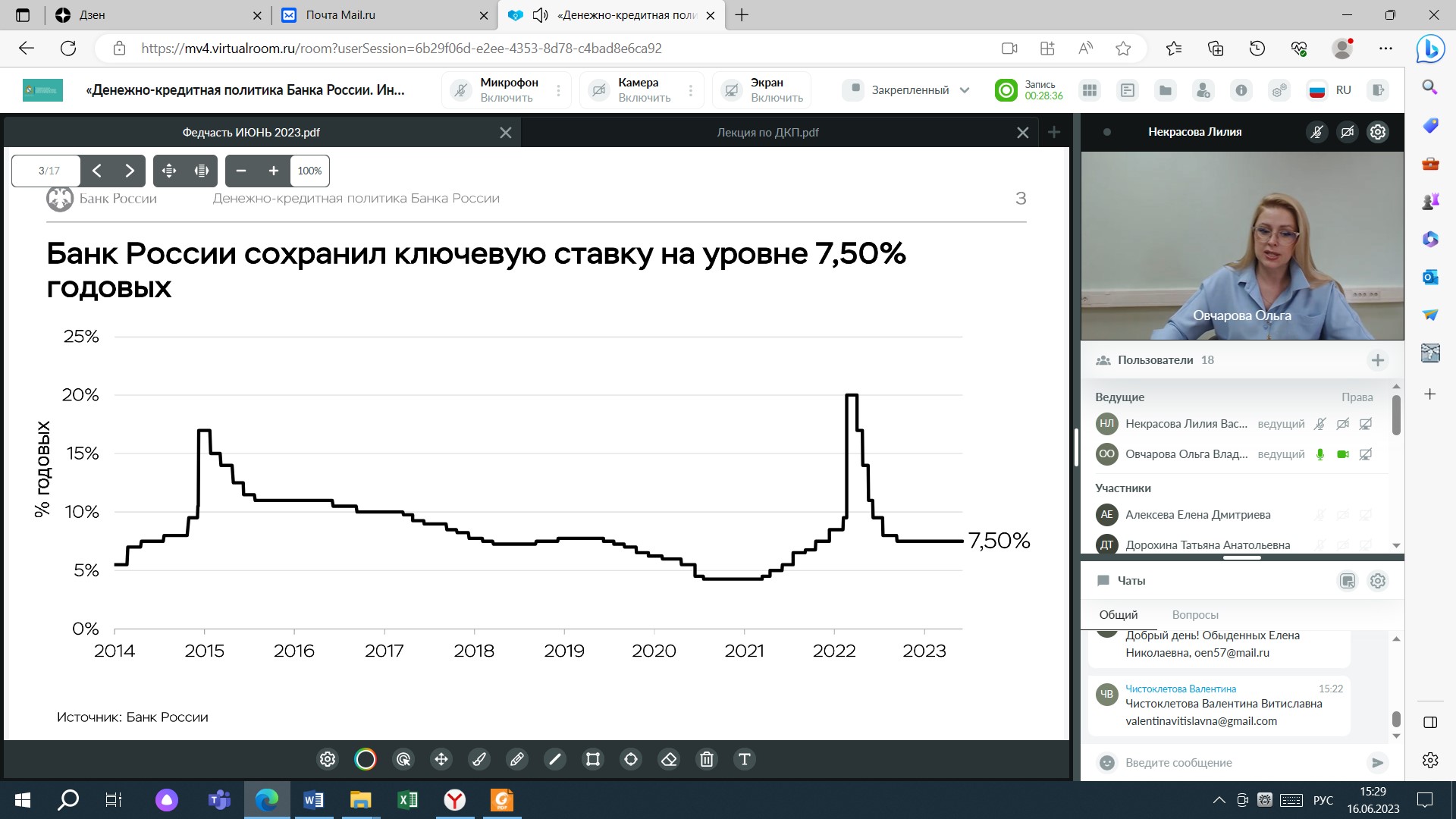This screenshot has width=1456, height=819.
Task: Click the 100% zoom level box
Action: (309, 171)
